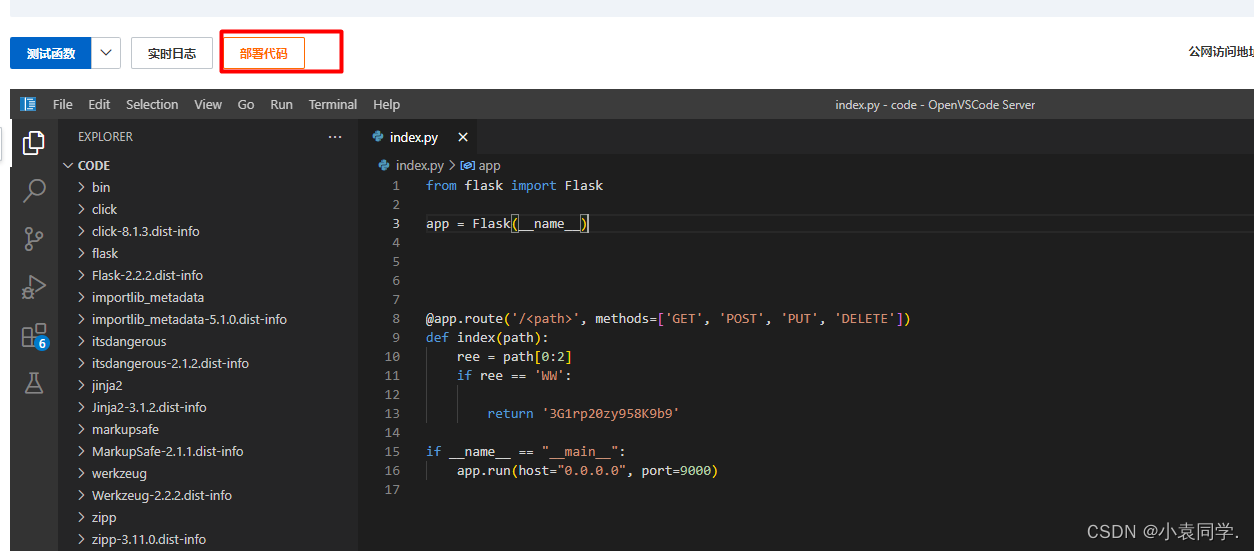Click the 测试函数 button
The width and height of the screenshot is (1254, 551).
point(51,53)
